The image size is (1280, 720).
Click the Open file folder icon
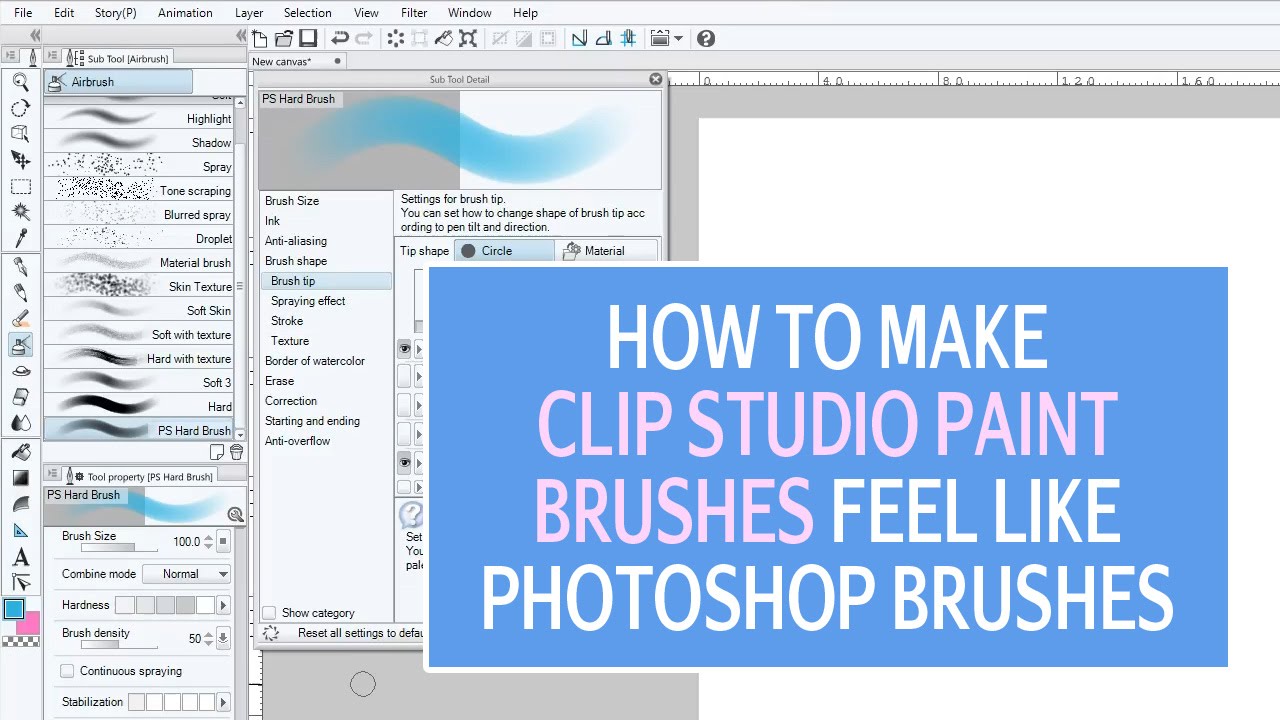[x=284, y=39]
